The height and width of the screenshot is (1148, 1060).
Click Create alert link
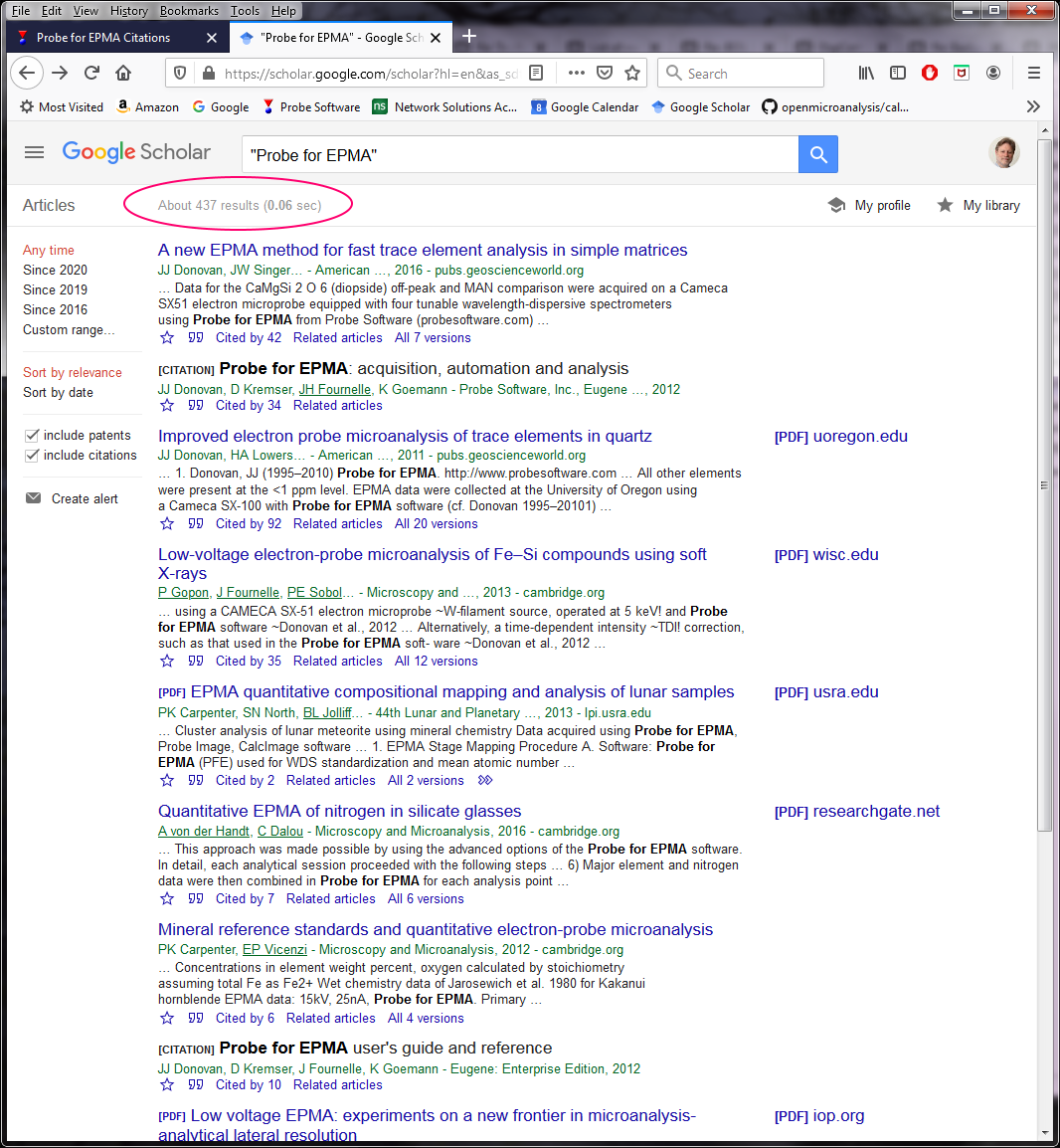(85, 498)
